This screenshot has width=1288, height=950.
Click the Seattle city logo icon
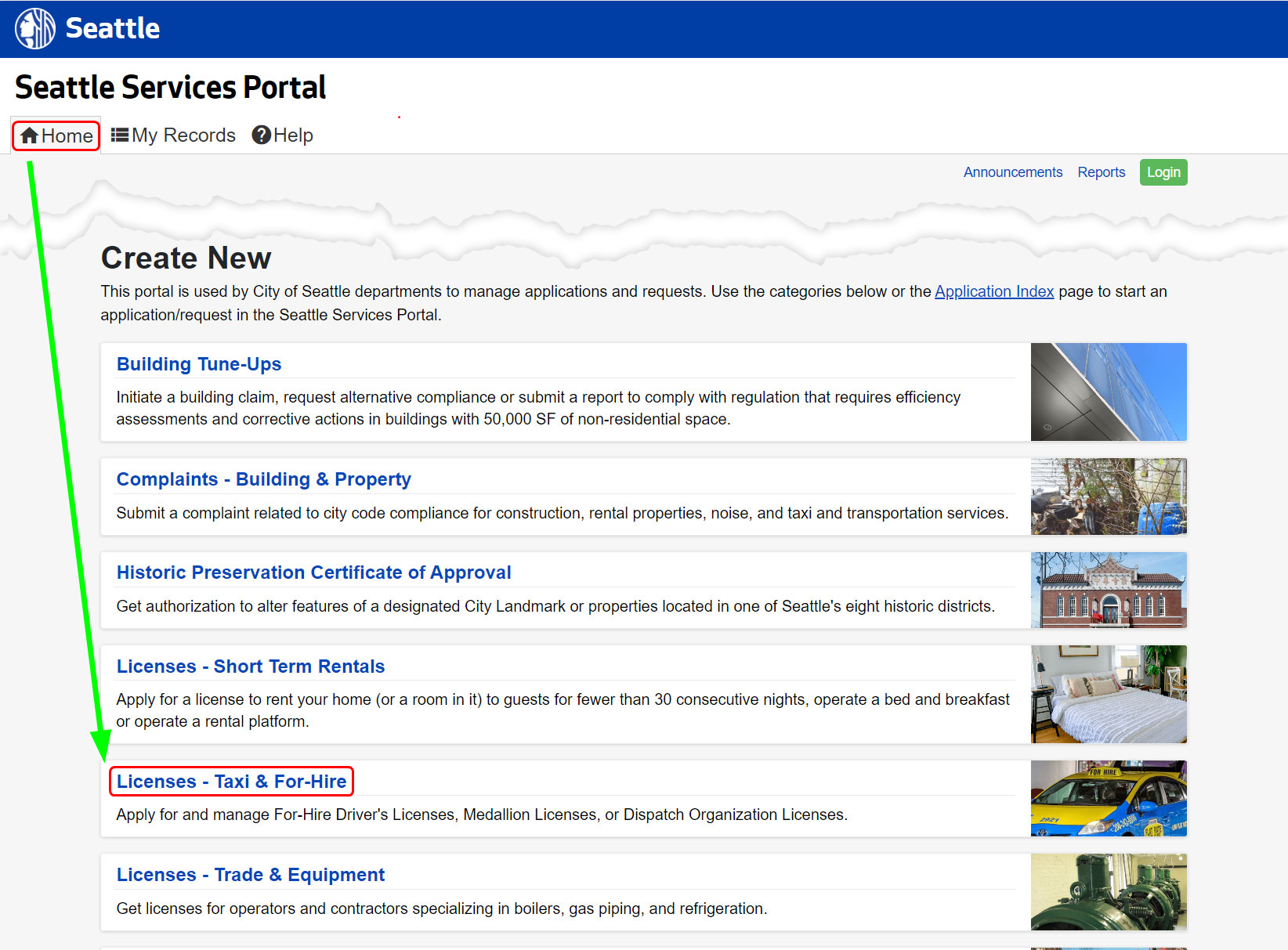(34, 28)
